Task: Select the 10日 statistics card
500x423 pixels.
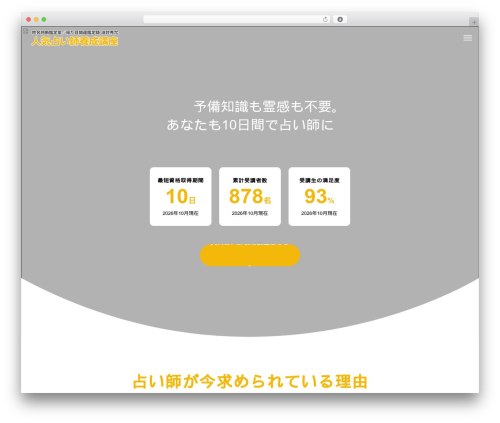Action: [x=181, y=197]
